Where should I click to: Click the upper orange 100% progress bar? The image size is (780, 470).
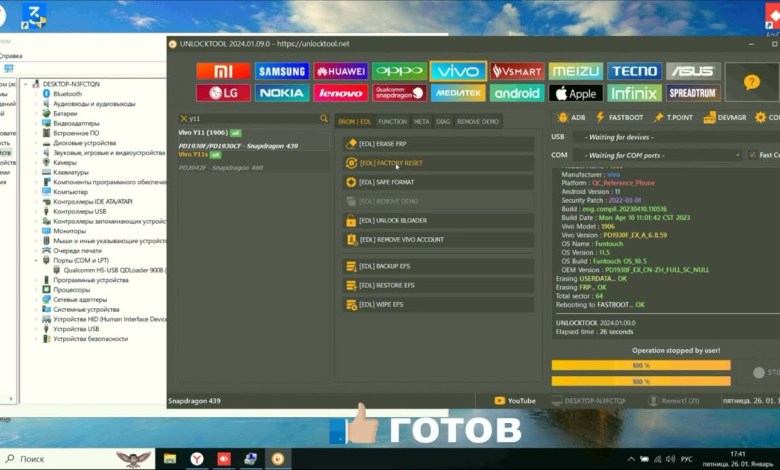[641, 366]
